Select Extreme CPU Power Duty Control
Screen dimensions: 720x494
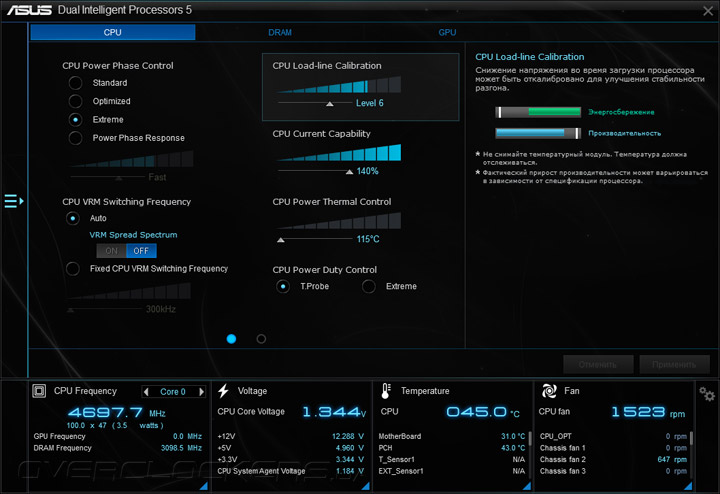[x=368, y=286]
